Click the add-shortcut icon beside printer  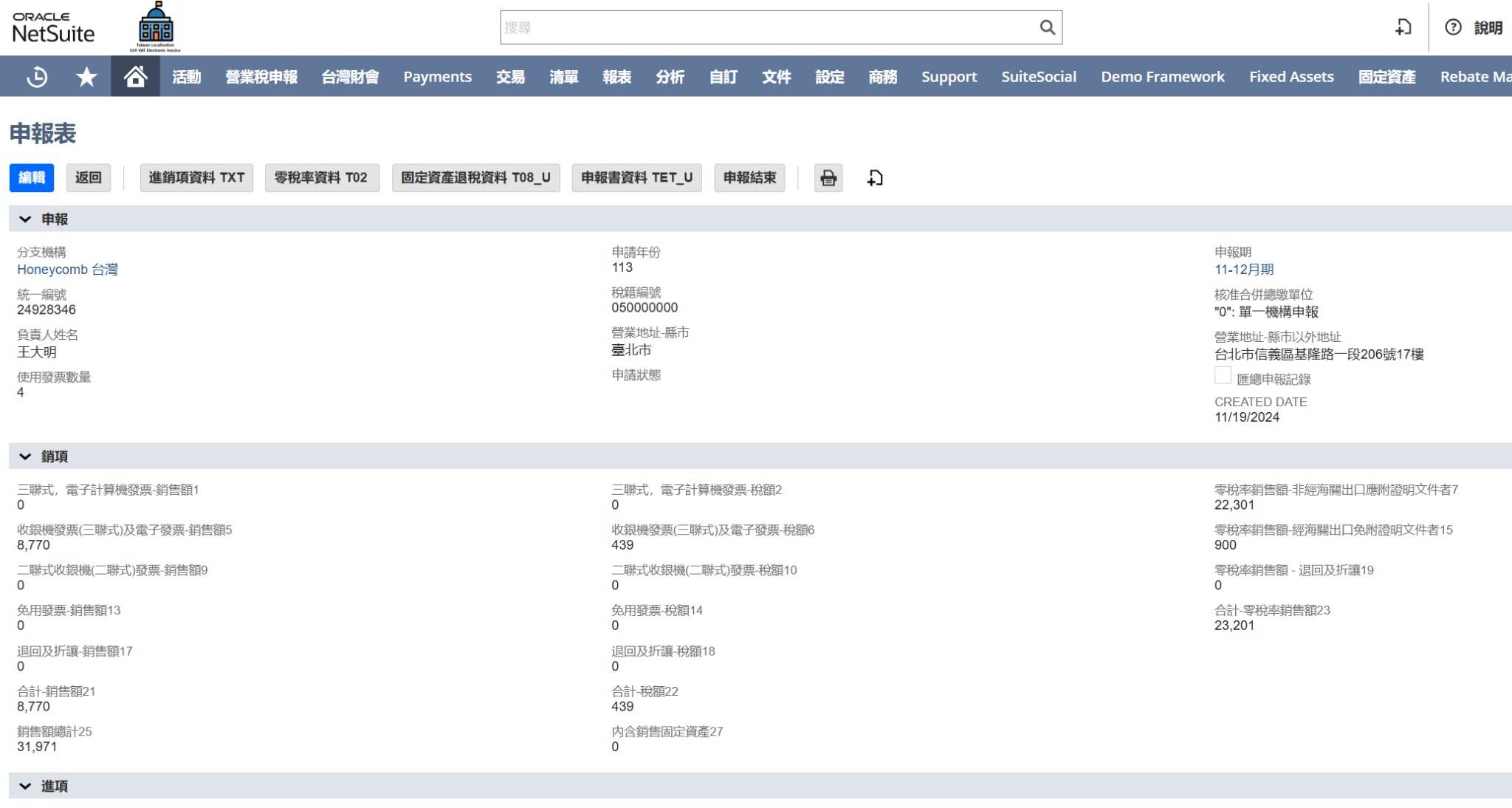[875, 178]
